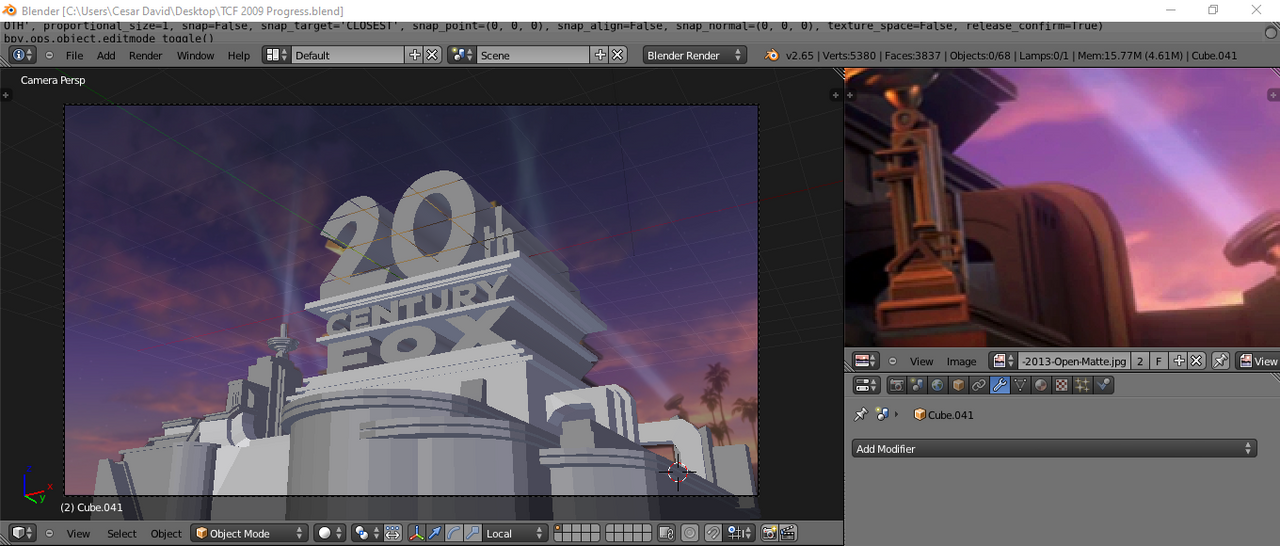Delete the Default screen layout with X icon

432,55
